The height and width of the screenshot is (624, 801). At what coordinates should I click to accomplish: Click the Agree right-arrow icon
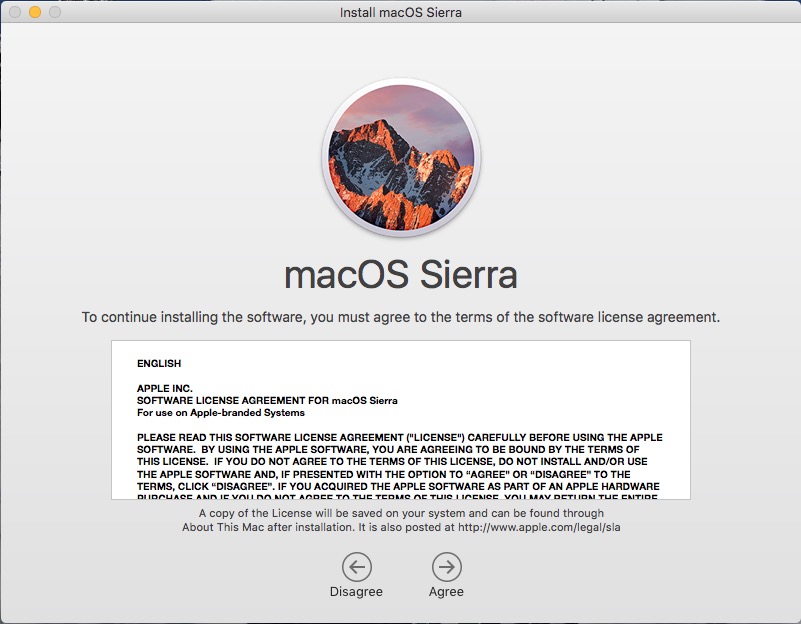pyautogui.click(x=446, y=567)
